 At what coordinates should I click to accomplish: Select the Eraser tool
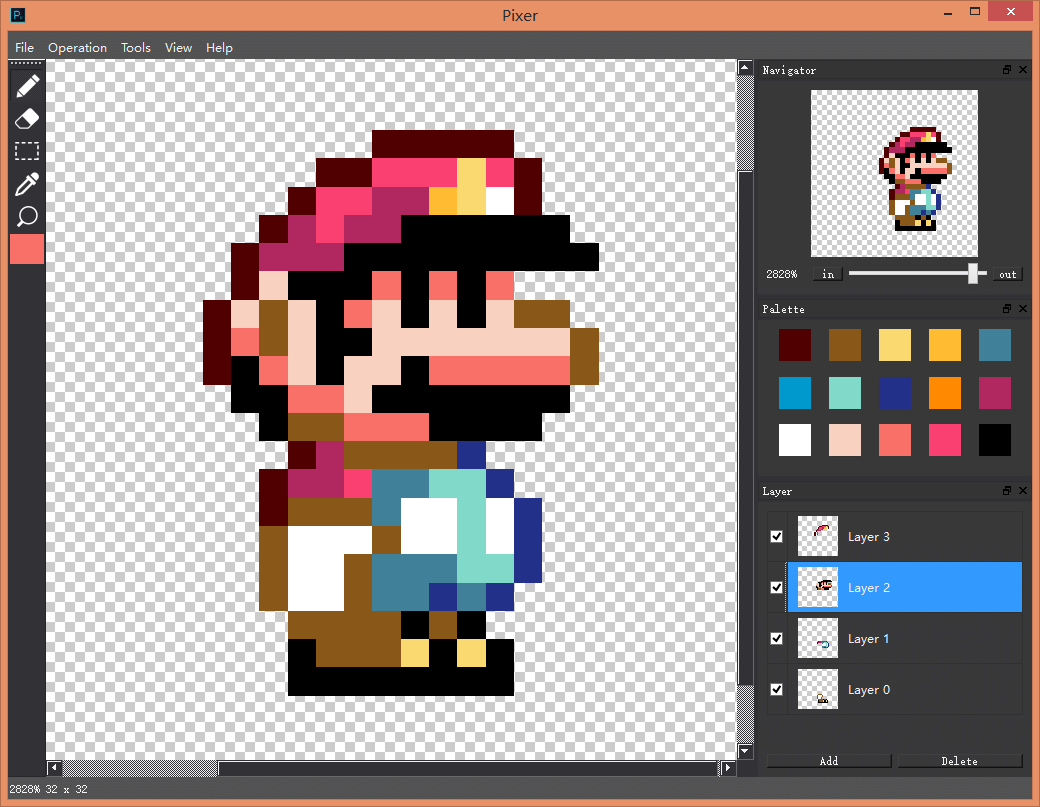coord(27,119)
